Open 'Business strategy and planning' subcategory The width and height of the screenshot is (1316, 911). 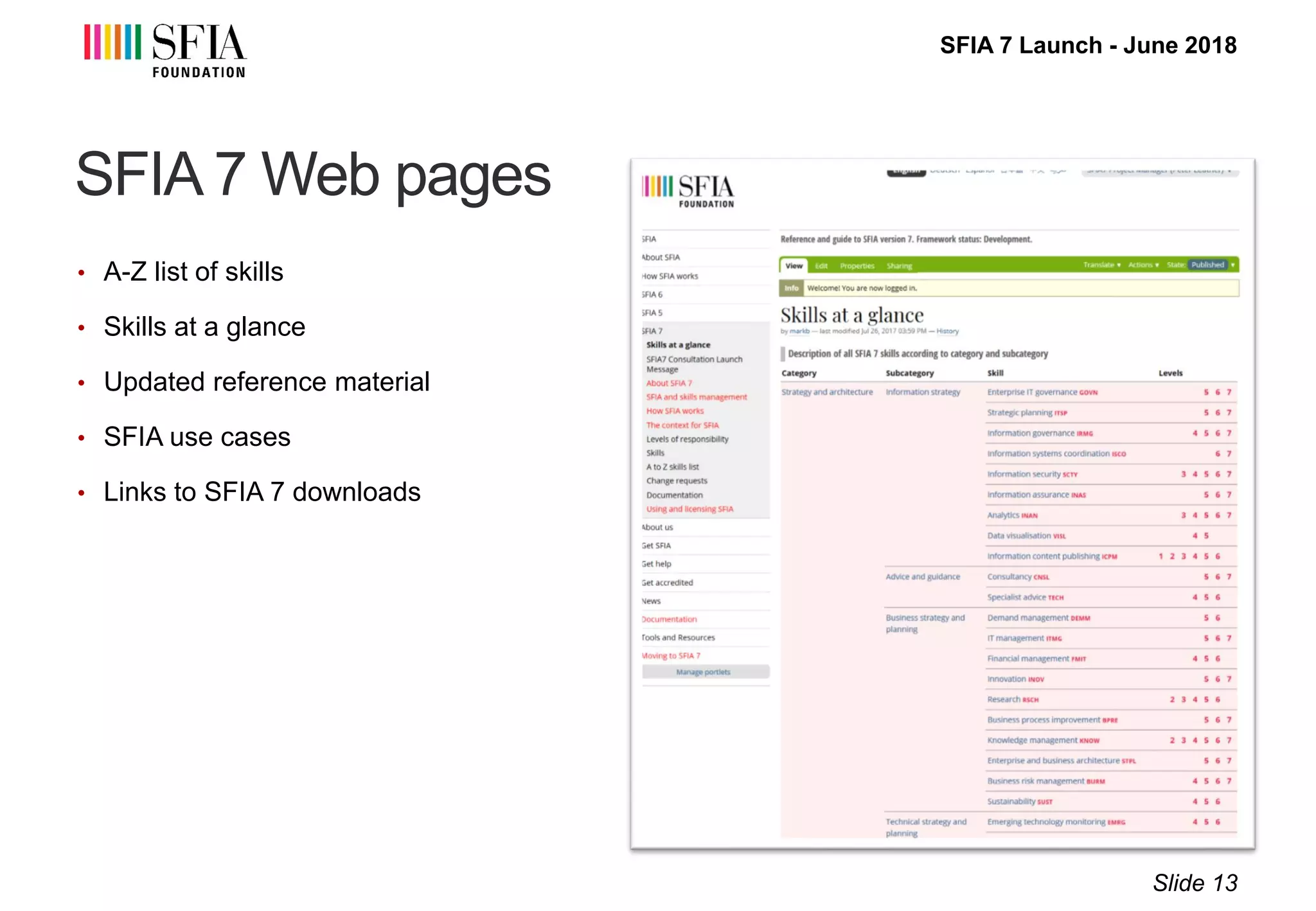point(925,624)
